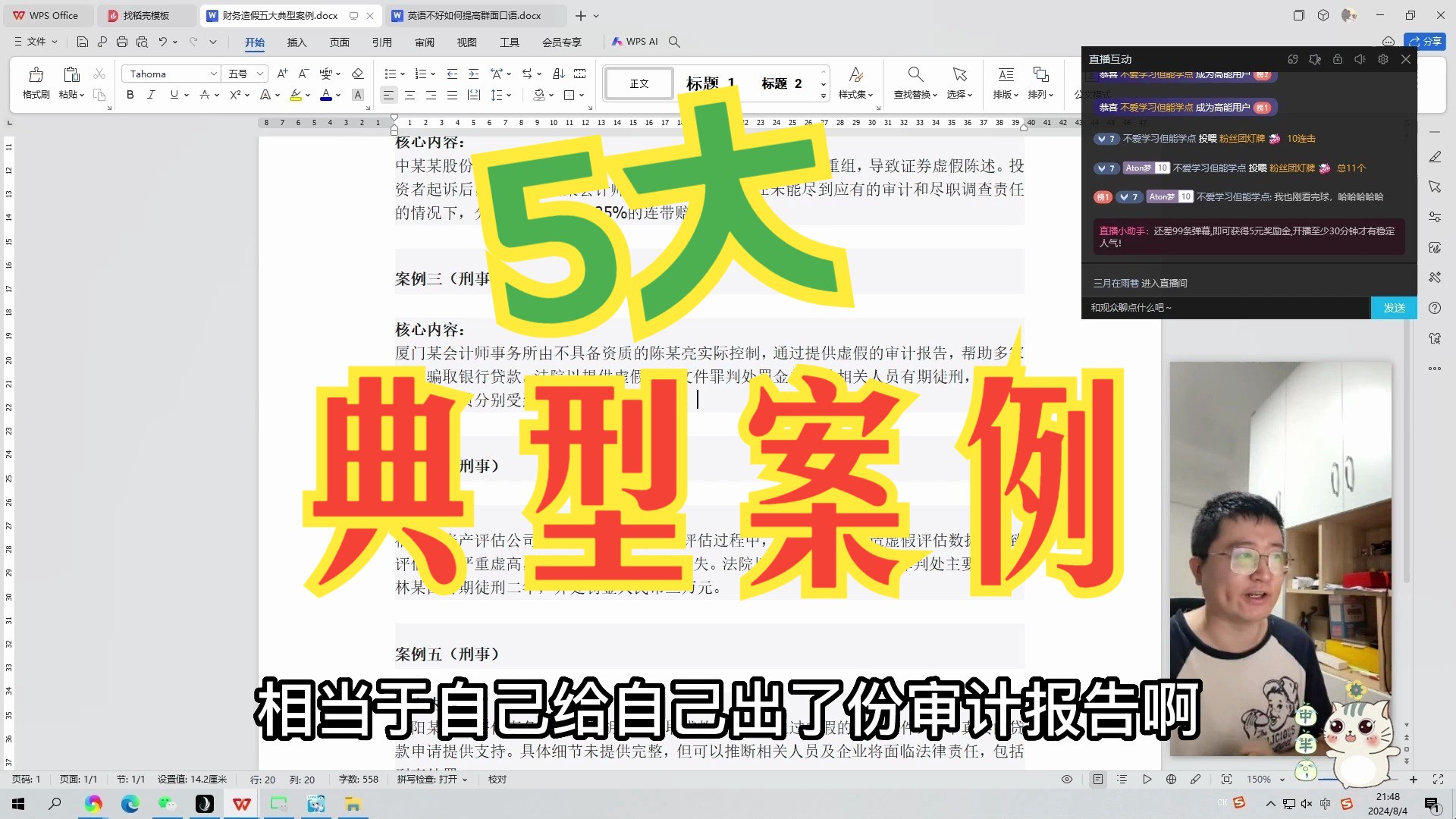Open the font color picker (A with blue bar)
This screenshot has height=819, width=1456.
click(x=326, y=95)
